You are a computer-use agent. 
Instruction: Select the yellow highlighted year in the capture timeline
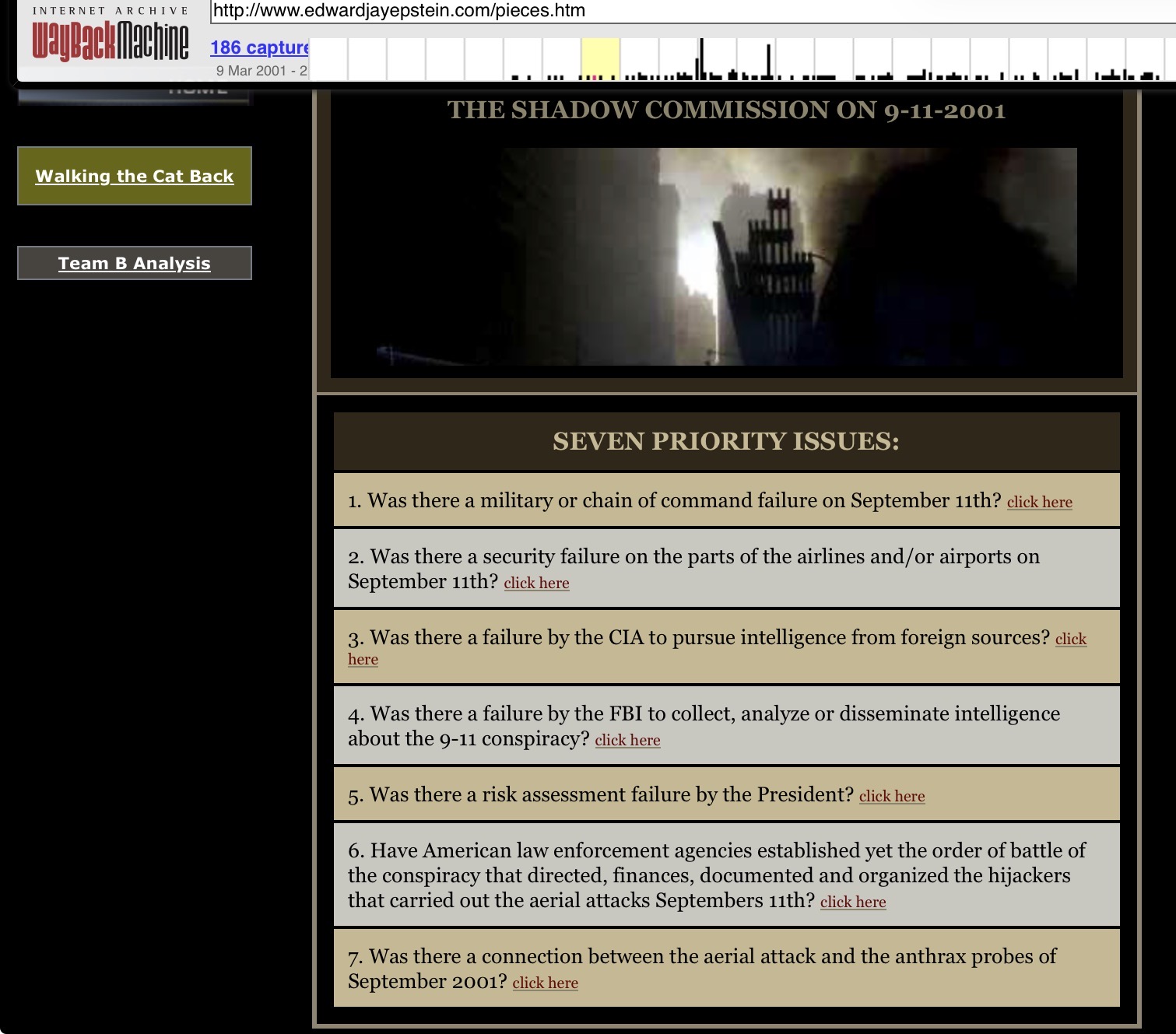(600, 58)
